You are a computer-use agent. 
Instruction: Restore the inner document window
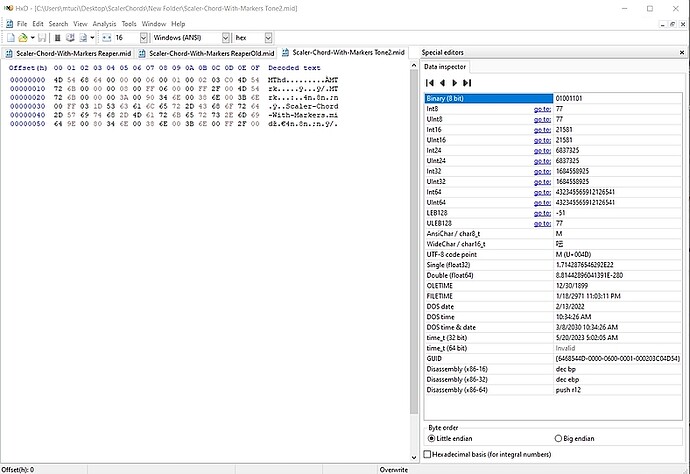pyautogui.click(x=672, y=24)
